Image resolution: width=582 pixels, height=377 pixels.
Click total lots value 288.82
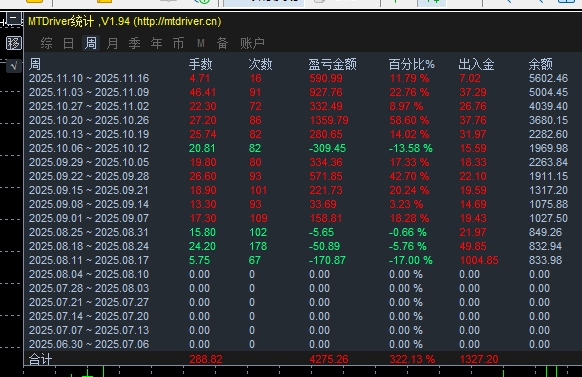coord(206,359)
